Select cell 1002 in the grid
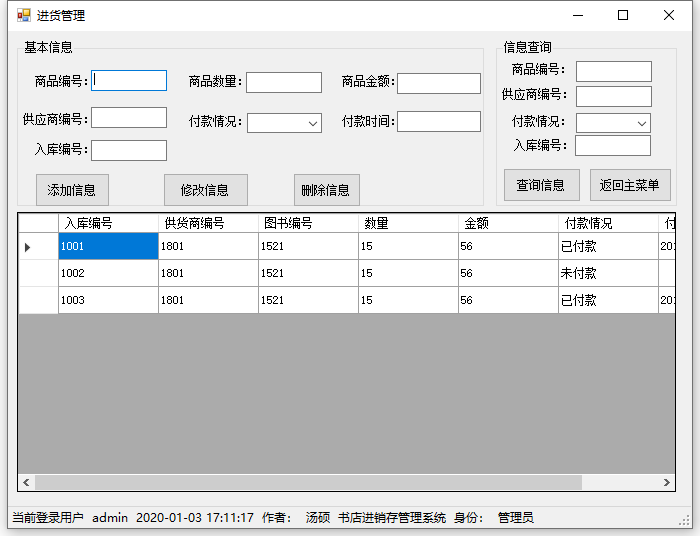Viewport: 700px width, 536px height. [108, 273]
